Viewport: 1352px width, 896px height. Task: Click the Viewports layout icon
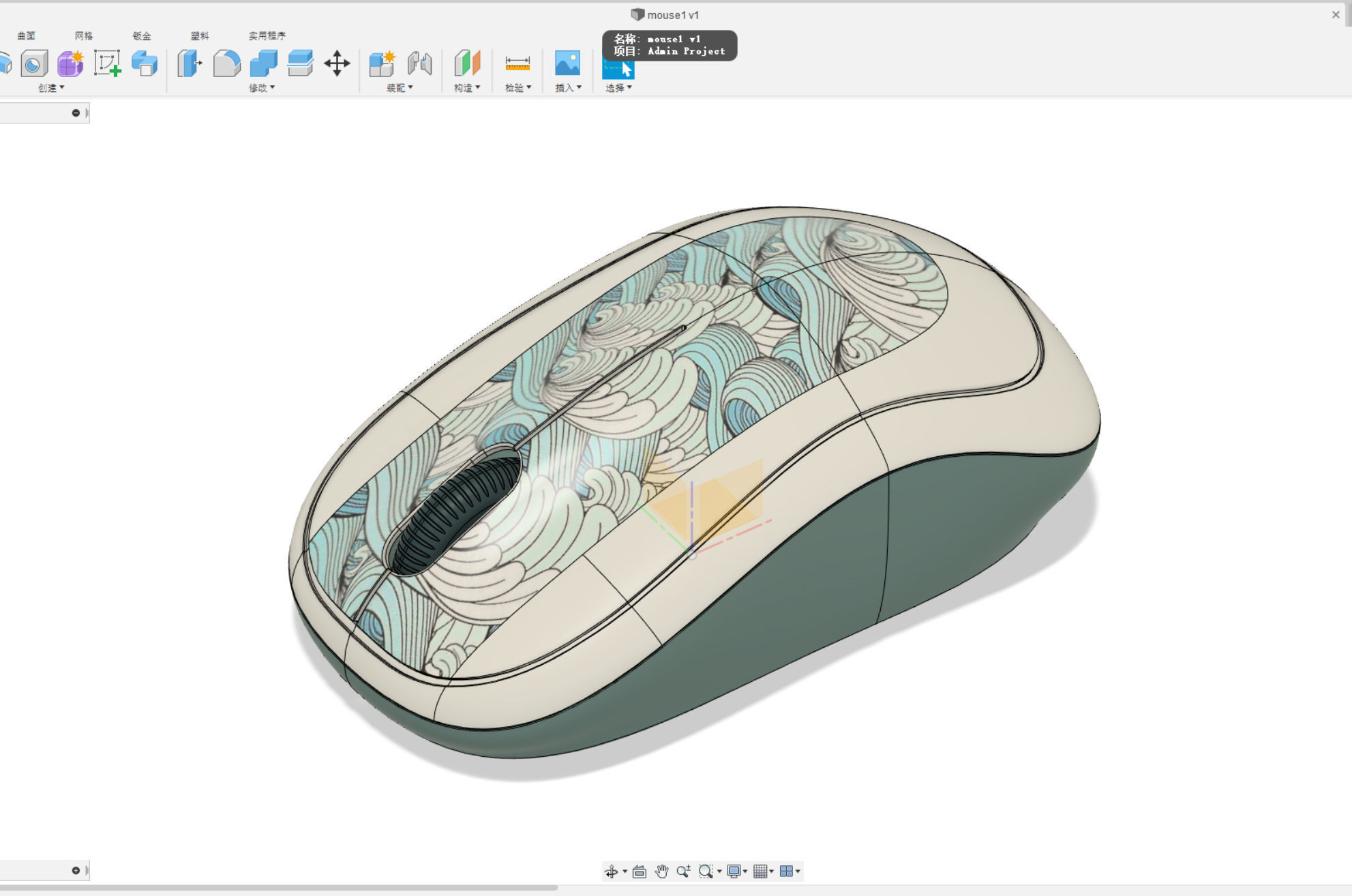pyautogui.click(x=786, y=871)
